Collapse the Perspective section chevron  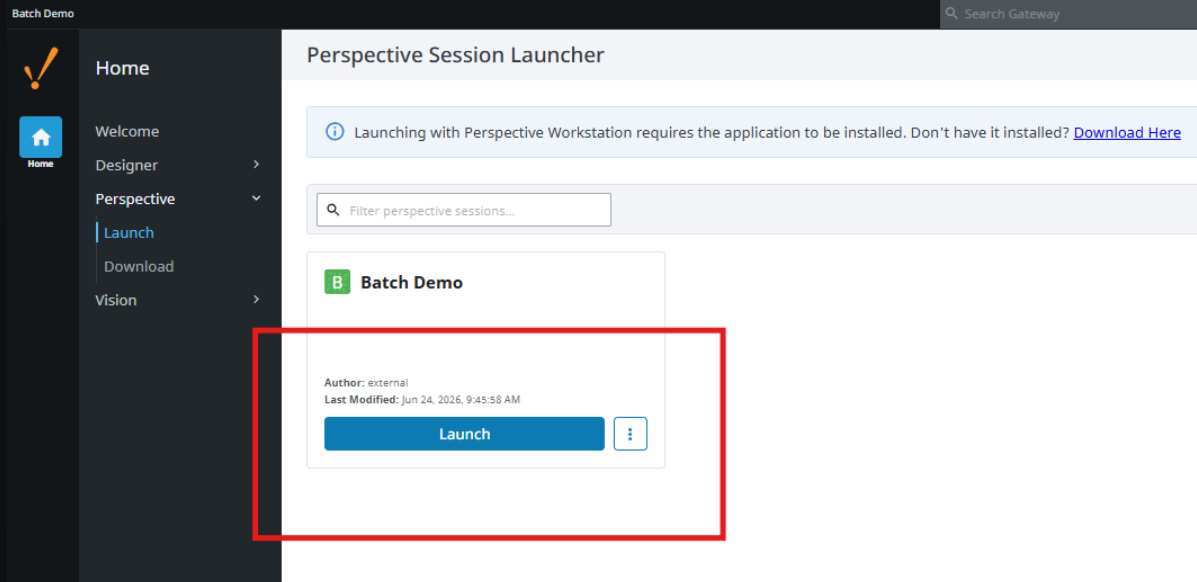pyautogui.click(x=256, y=198)
